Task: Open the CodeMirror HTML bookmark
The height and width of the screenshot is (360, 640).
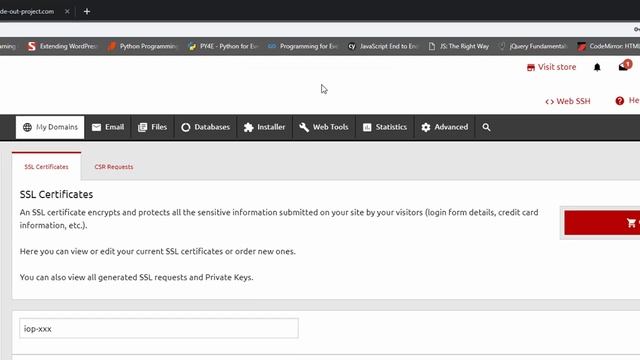Action: tap(608, 46)
